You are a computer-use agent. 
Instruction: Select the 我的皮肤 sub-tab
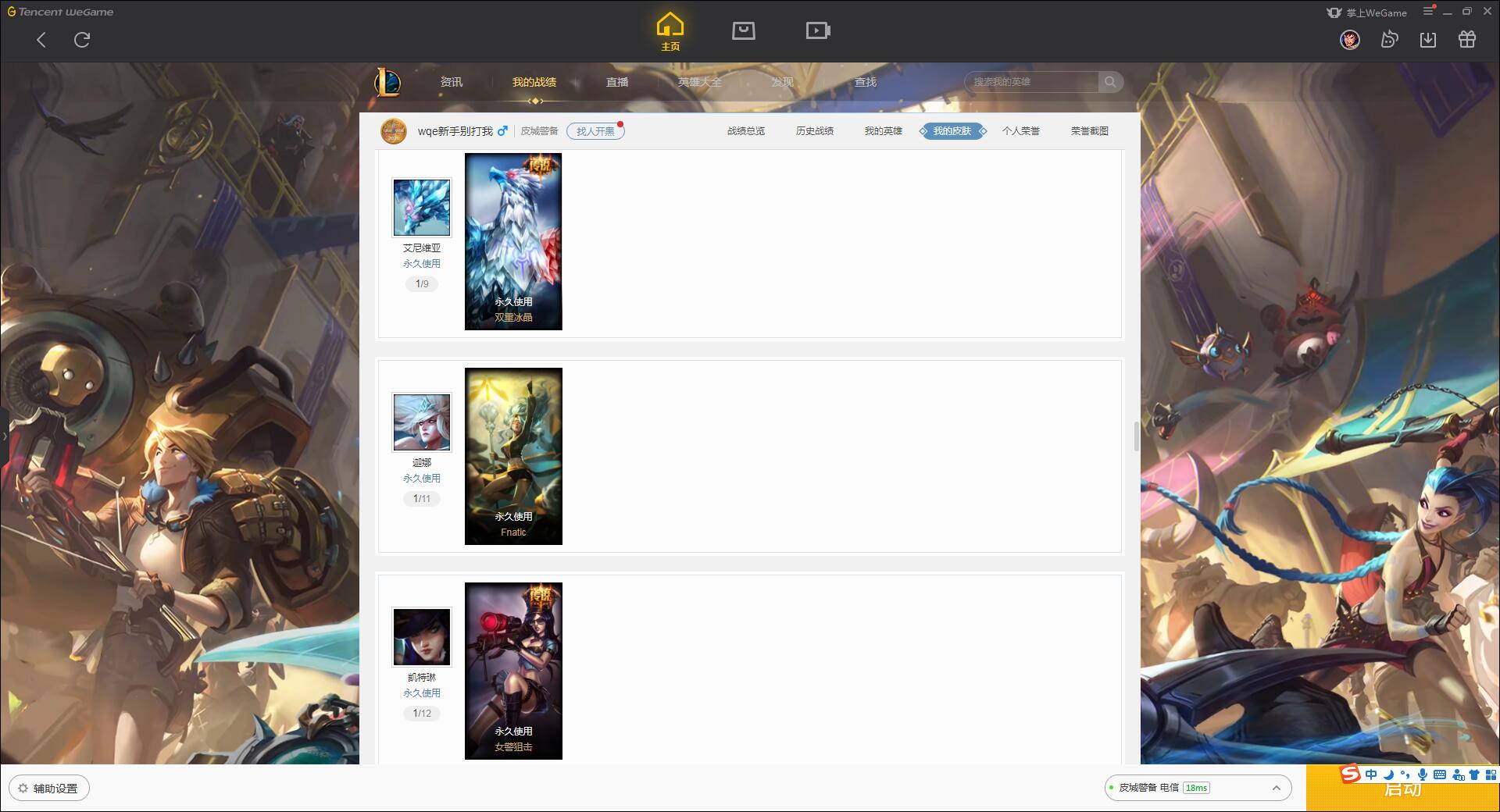(x=952, y=131)
